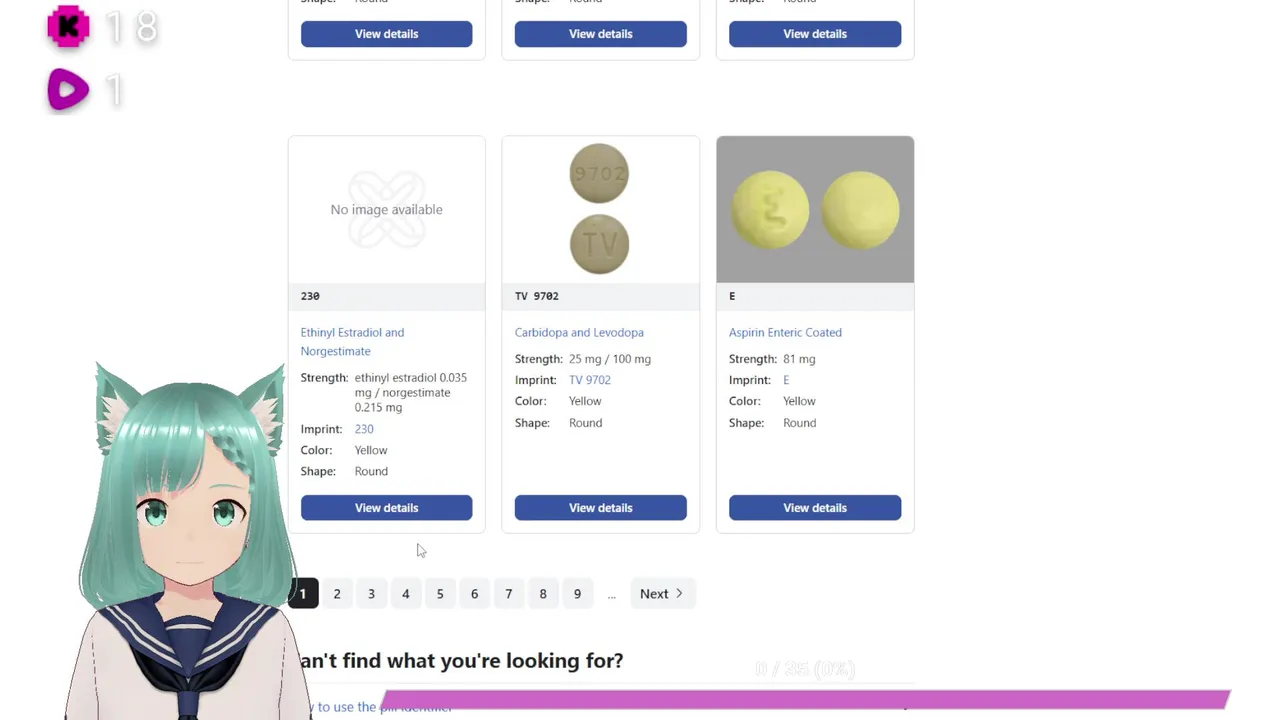Click the 'TV 9702' card header text
The width and height of the screenshot is (1280, 720).
pos(537,296)
